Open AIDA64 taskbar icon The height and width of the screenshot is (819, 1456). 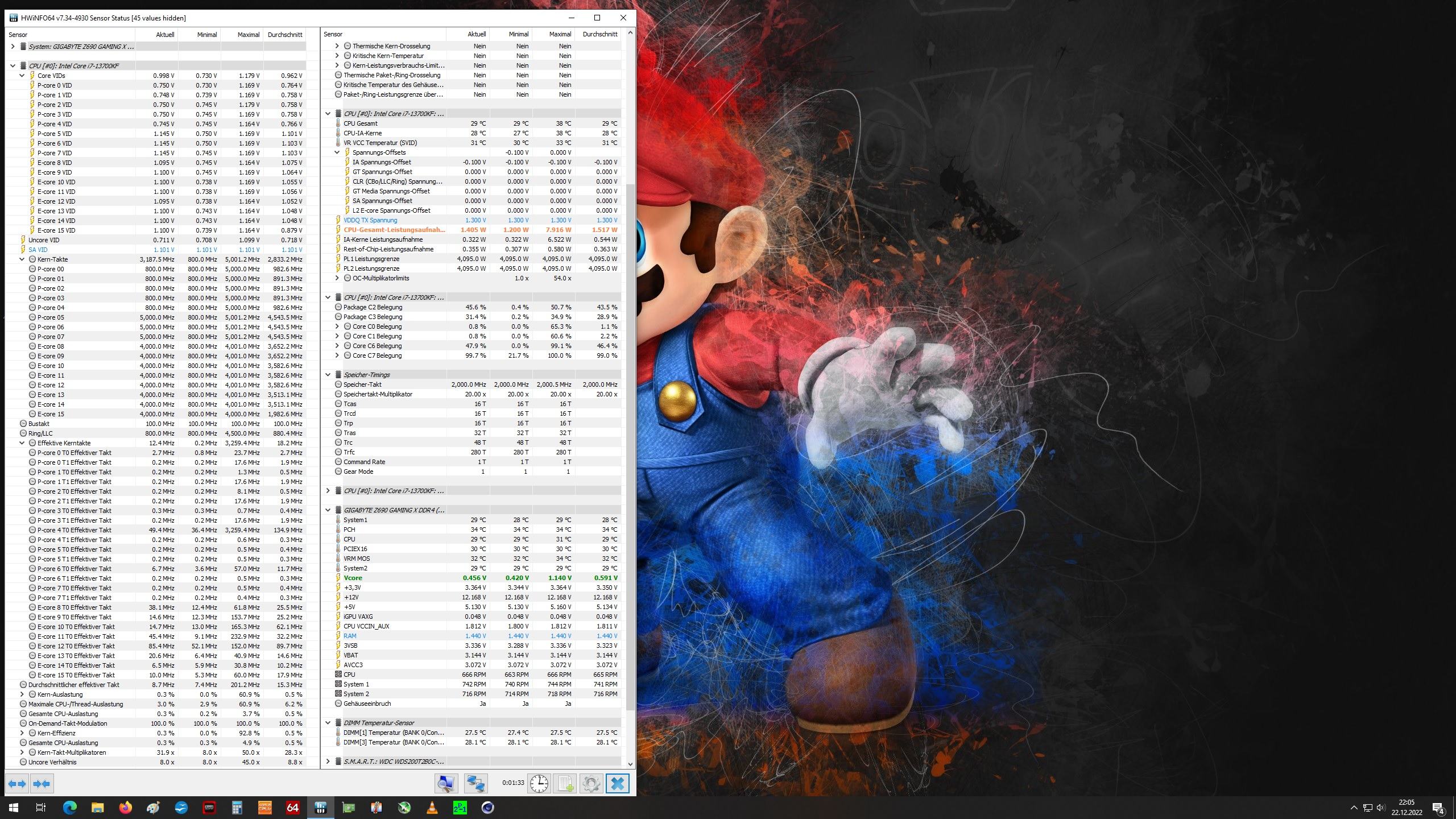[293, 808]
